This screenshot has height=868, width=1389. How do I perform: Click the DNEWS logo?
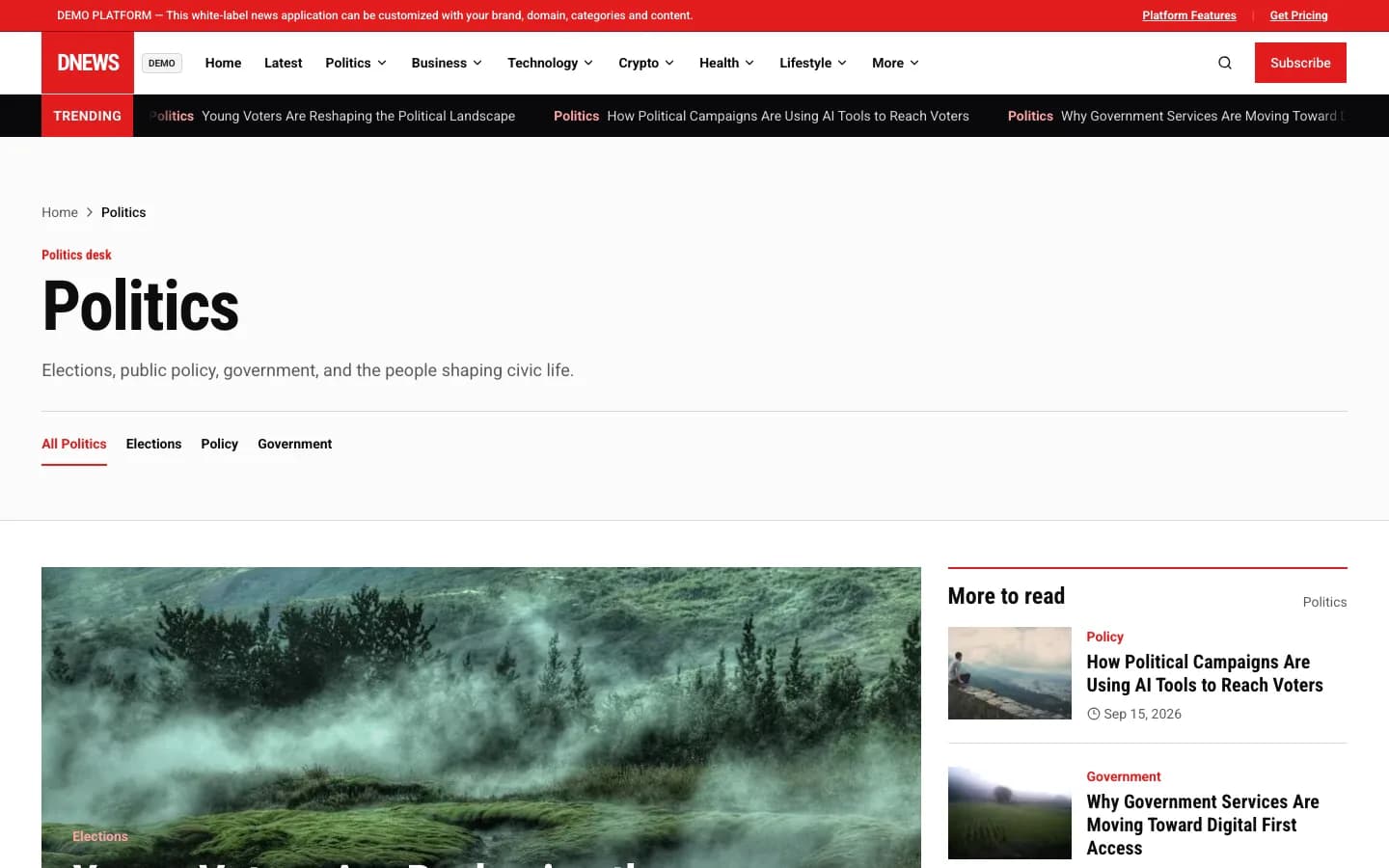click(x=88, y=63)
